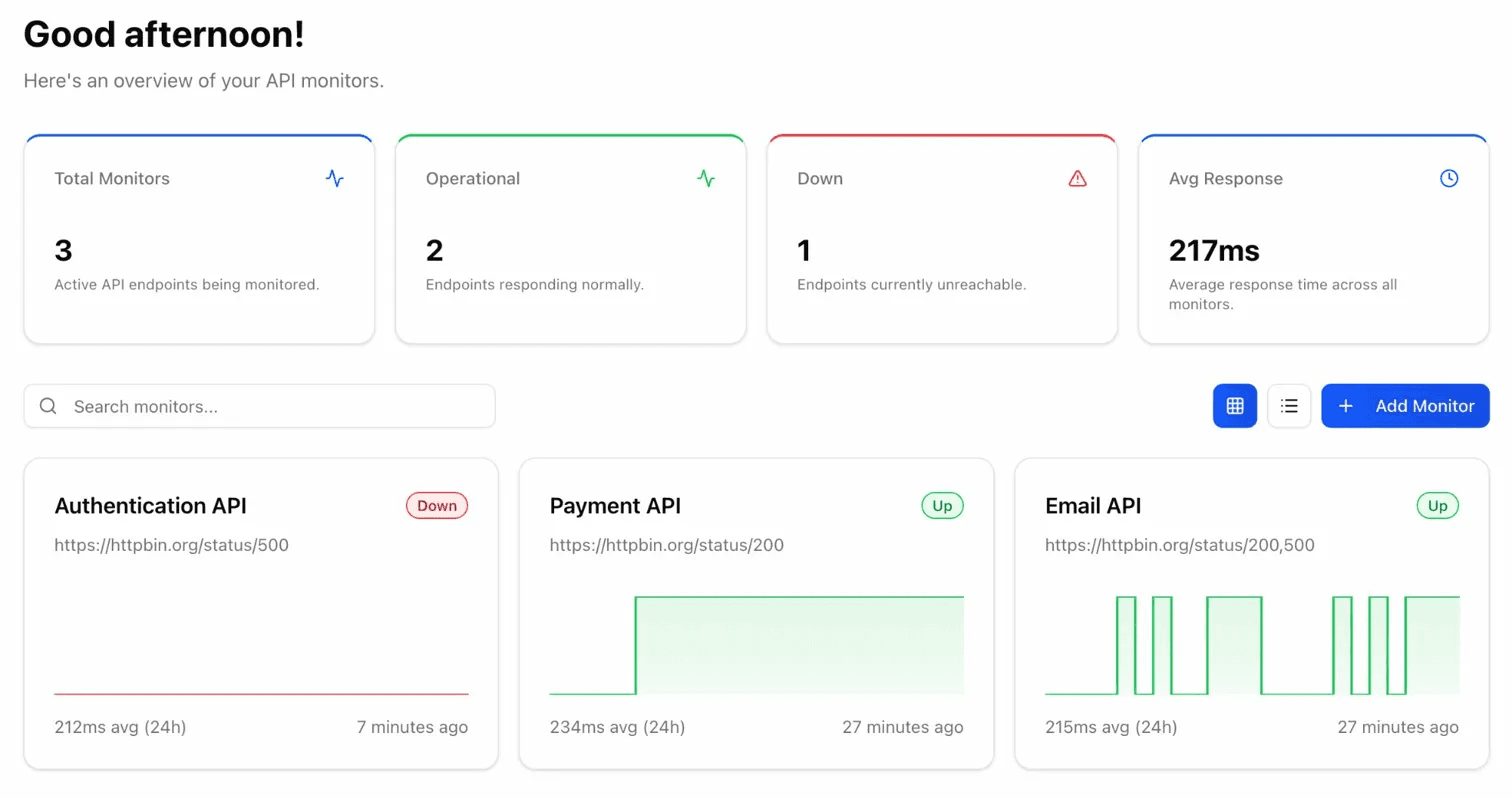Click inside the Search monitors field
This screenshot has height=798, width=1512.
[260, 406]
